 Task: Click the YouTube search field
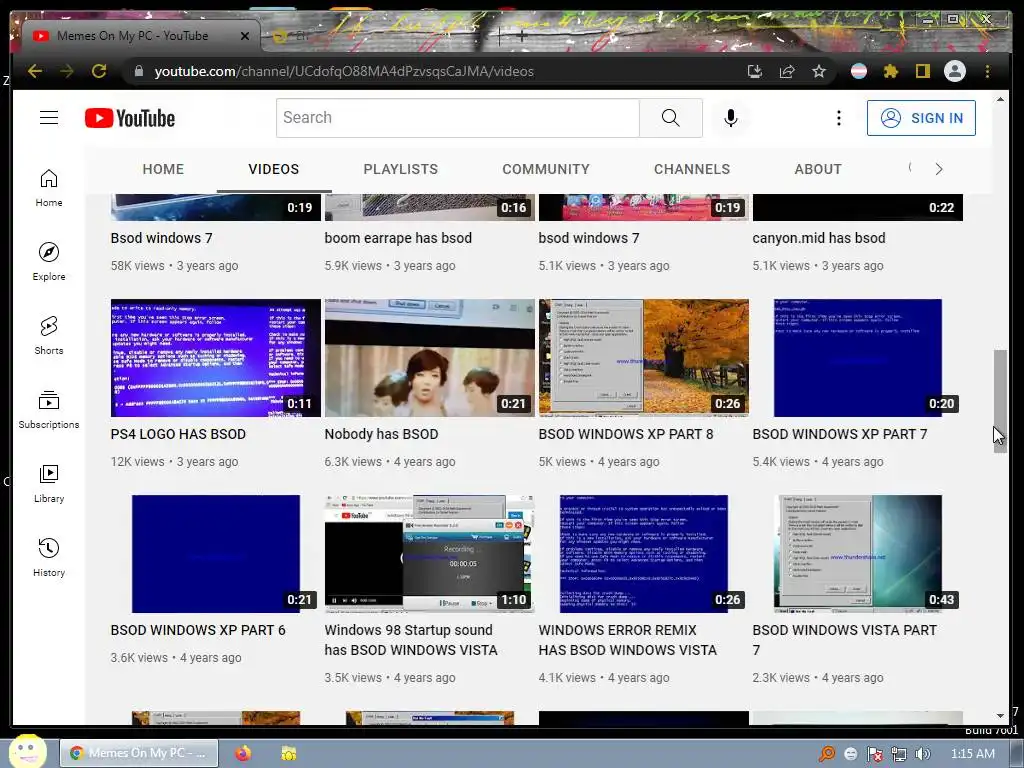[457, 118]
